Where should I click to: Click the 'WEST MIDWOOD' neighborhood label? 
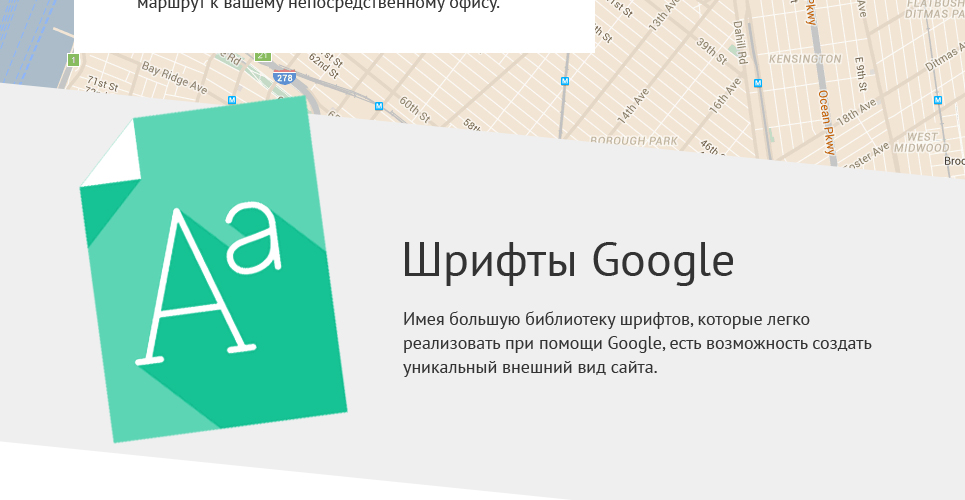click(922, 142)
